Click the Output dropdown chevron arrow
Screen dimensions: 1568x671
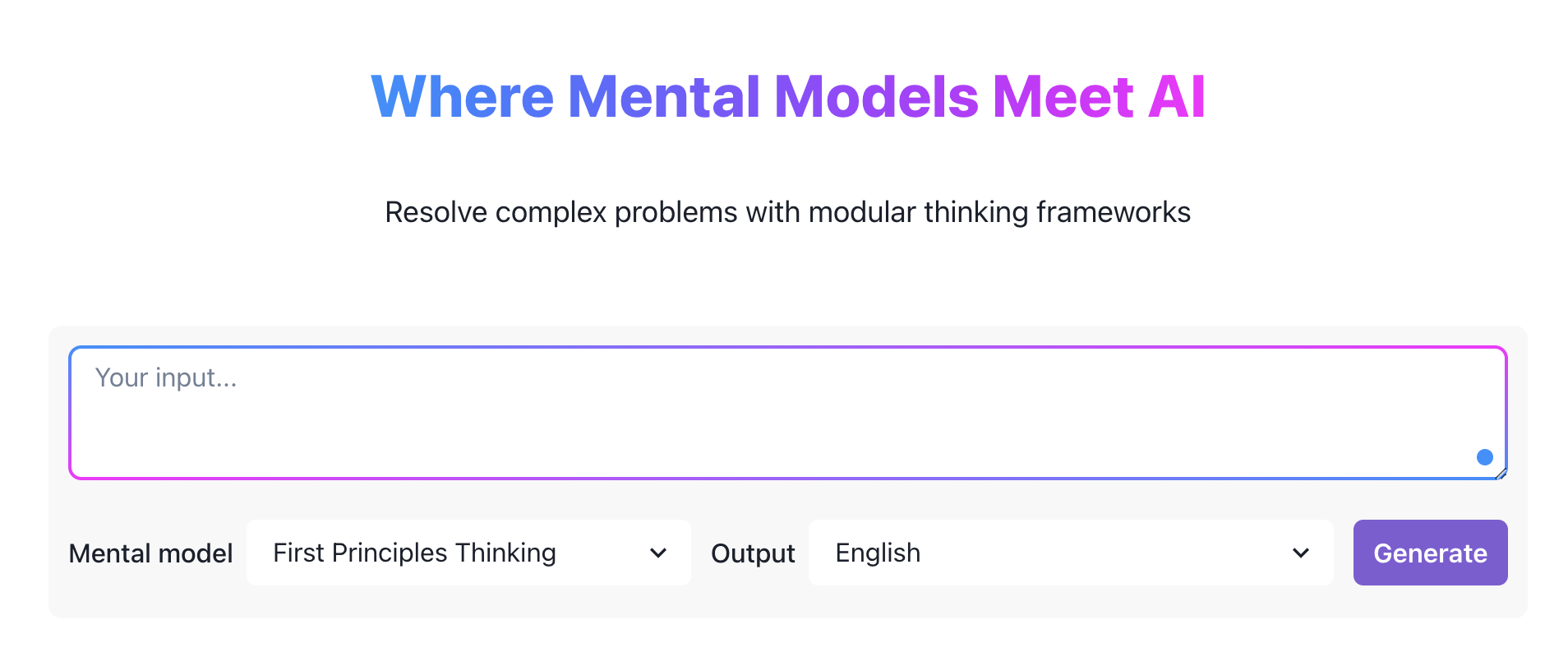click(1300, 553)
